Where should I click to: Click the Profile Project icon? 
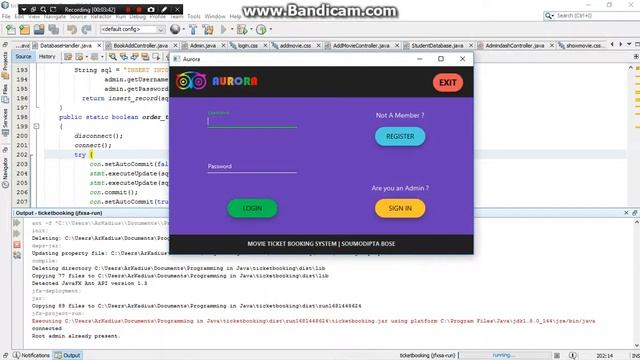point(261,29)
